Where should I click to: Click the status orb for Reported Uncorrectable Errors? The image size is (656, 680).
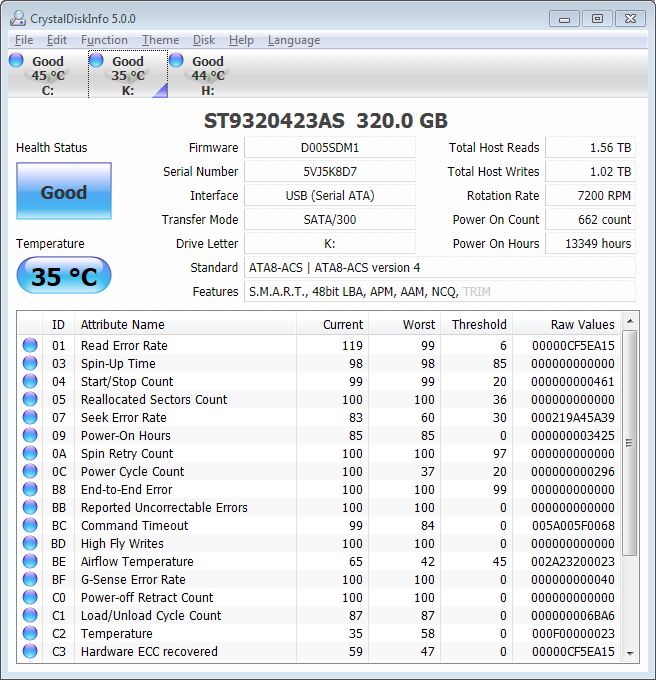pos(30,507)
